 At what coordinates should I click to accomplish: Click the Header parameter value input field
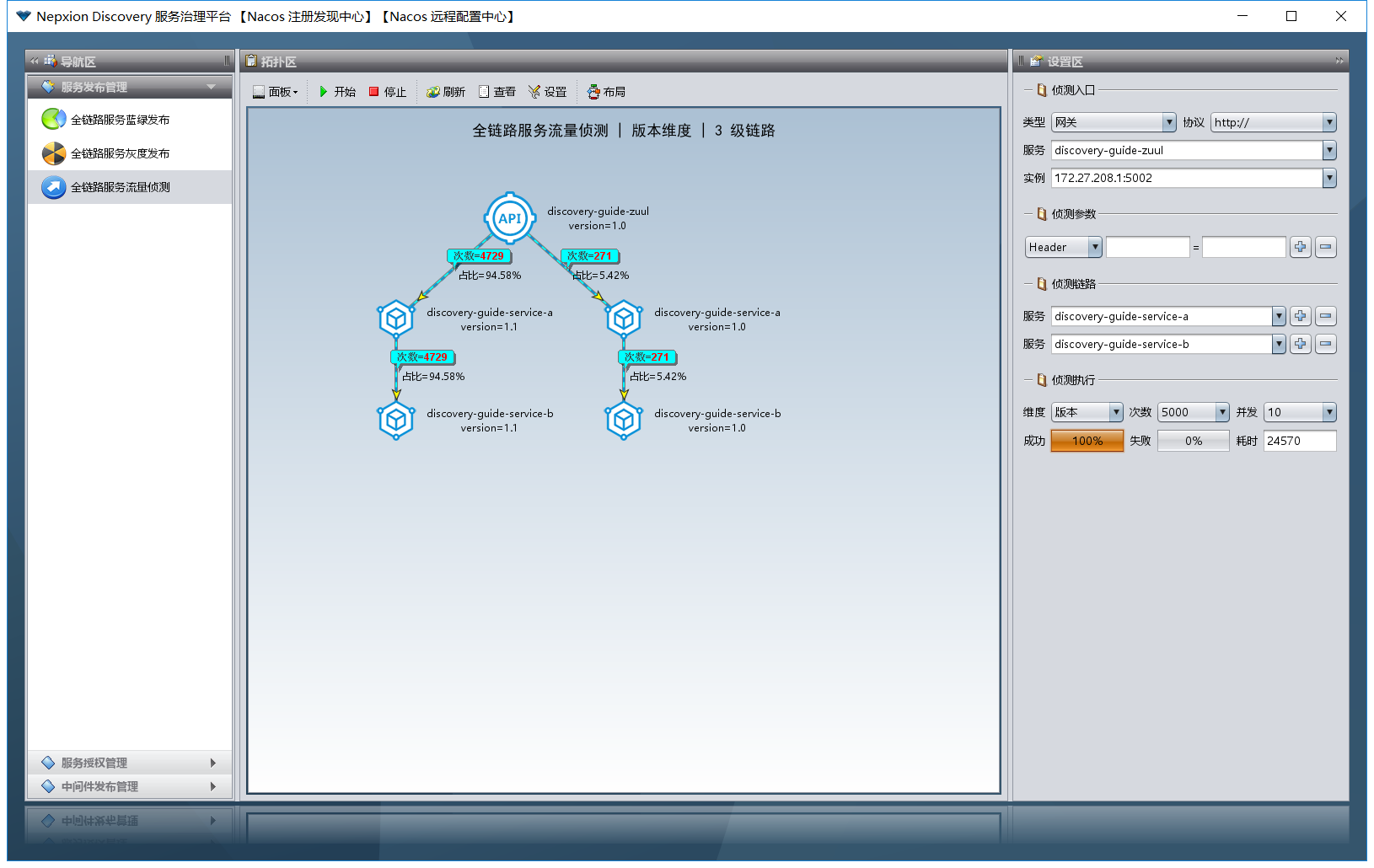[1243, 247]
